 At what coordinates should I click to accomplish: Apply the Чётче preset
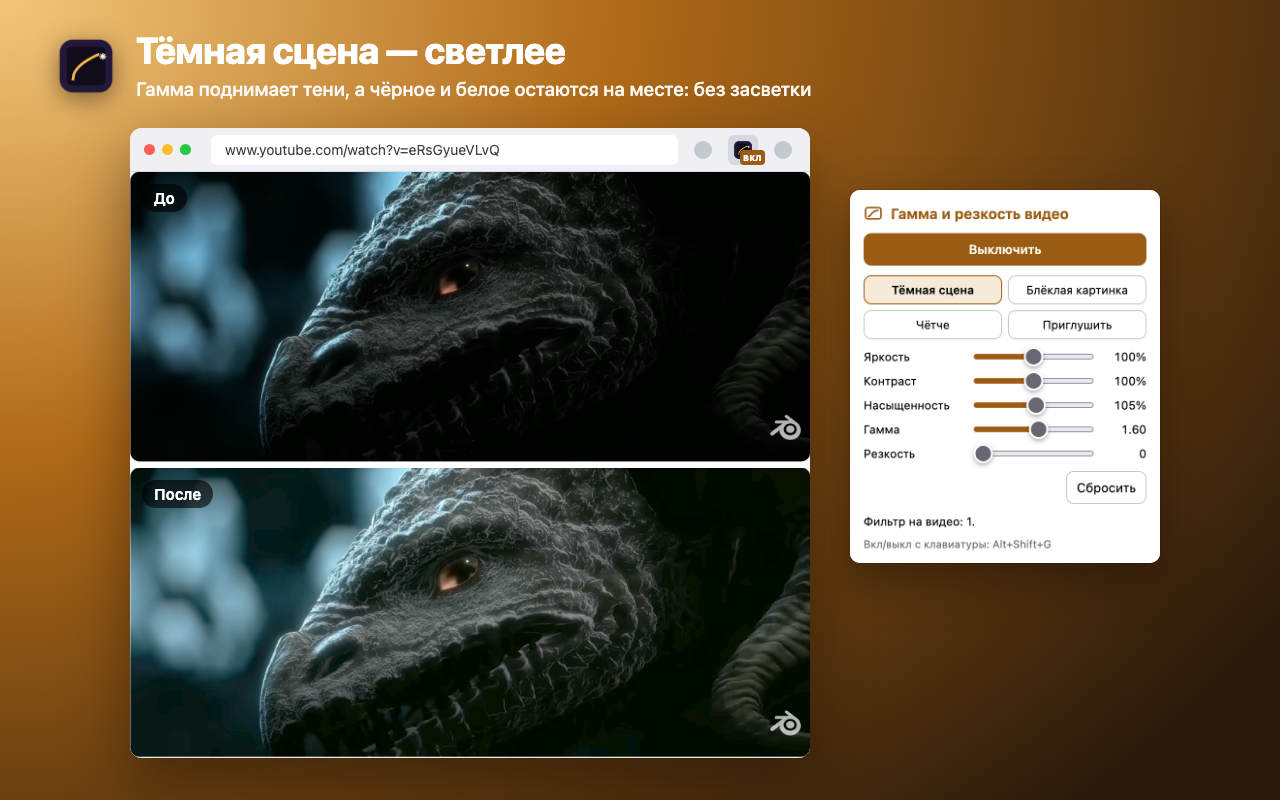[933, 325]
